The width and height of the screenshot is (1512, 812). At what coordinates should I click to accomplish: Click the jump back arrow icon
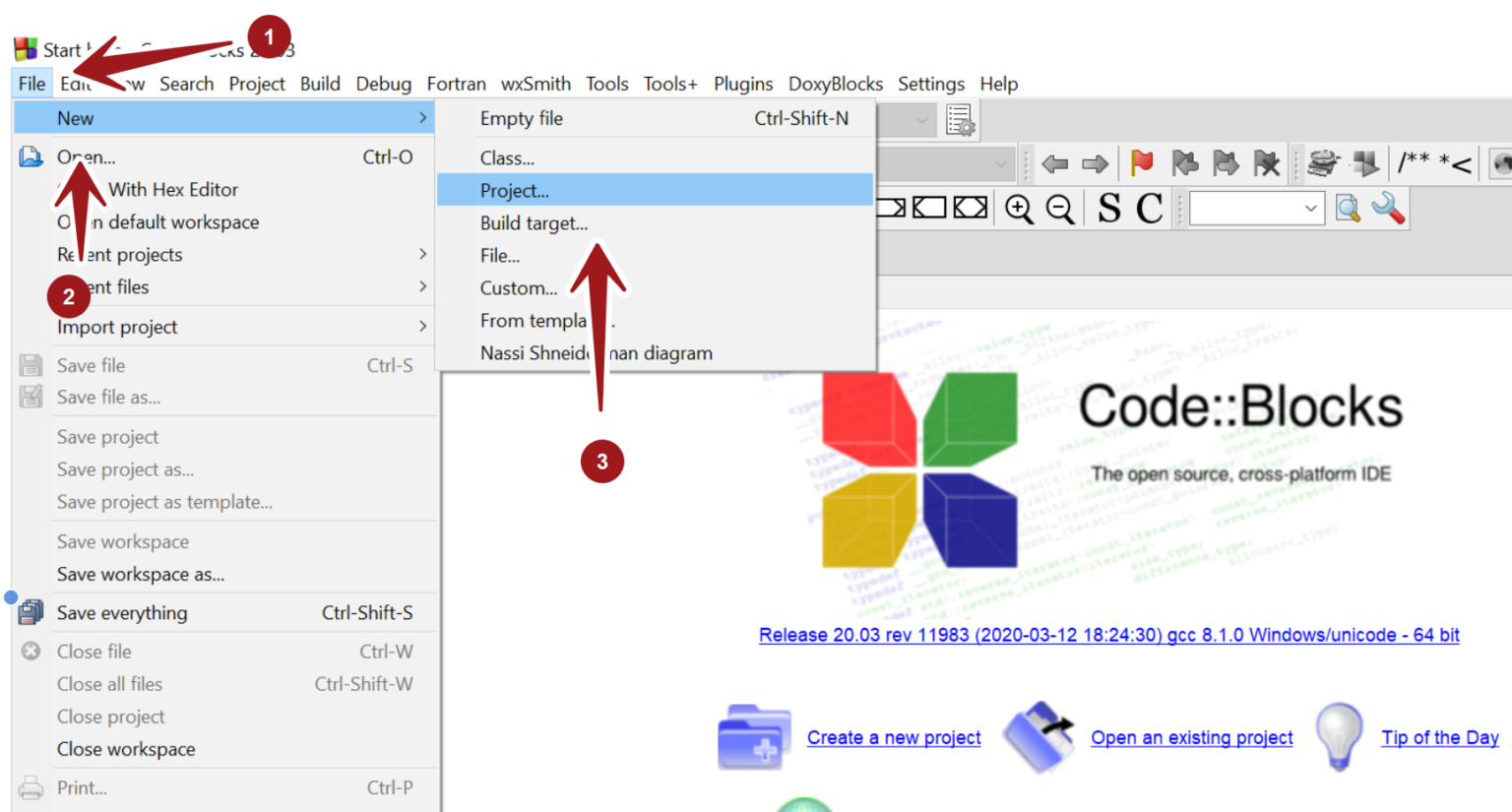(x=1055, y=163)
